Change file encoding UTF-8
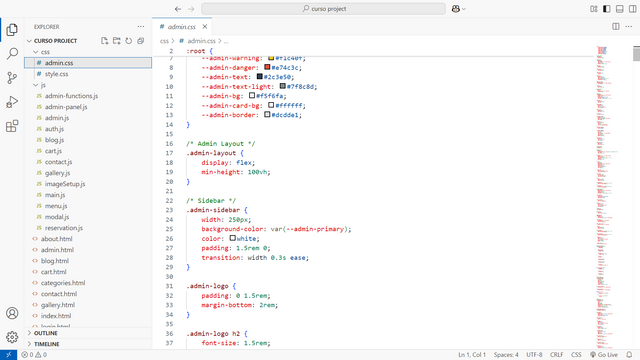The width and height of the screenshot is (640, 360). click(534, 355)
